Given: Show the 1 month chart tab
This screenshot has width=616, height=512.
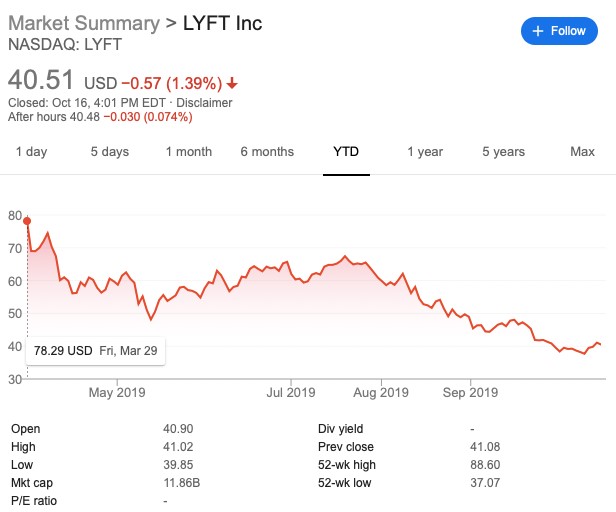Looking at the screenshot, I should coord(188,152).
